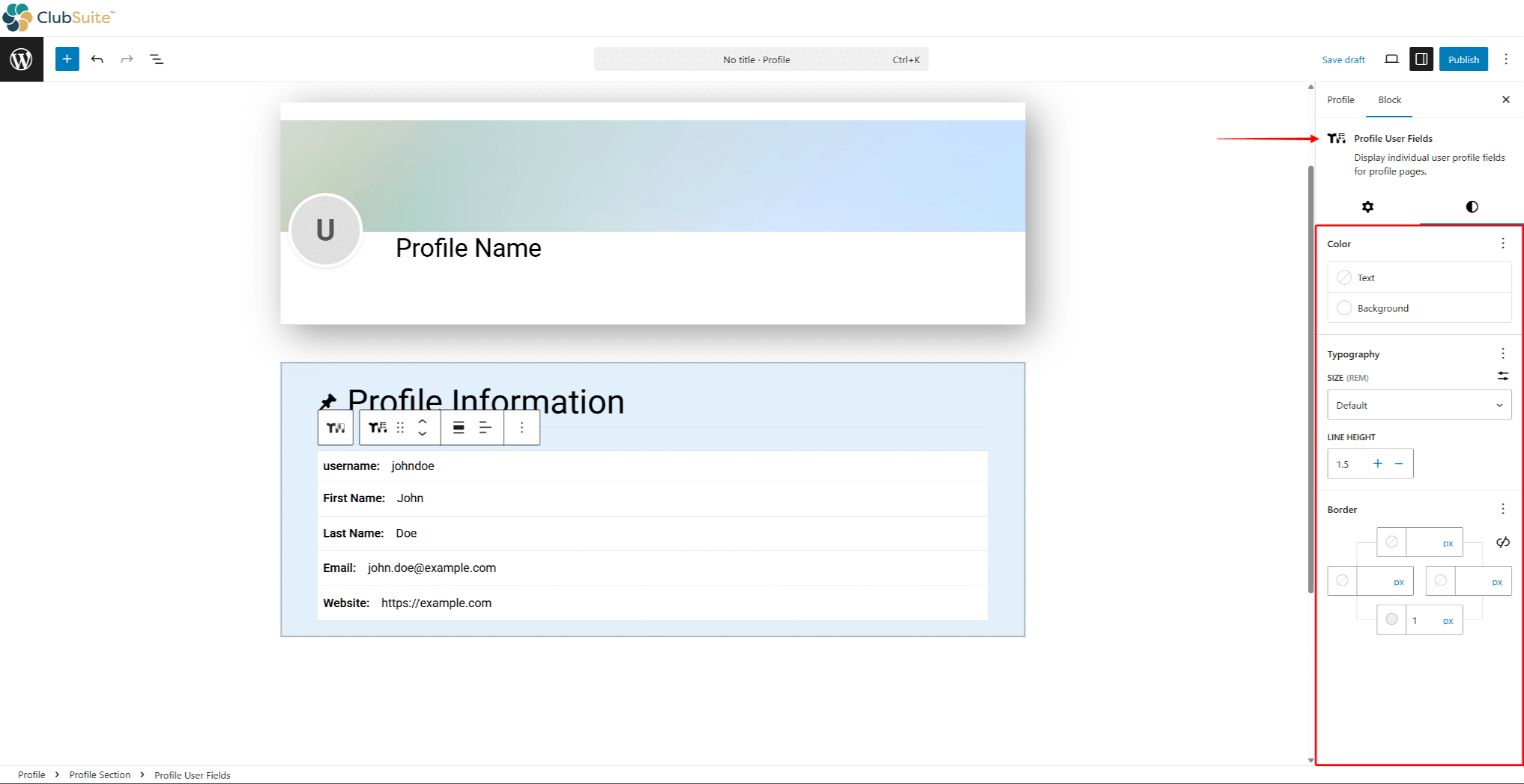Increase line height with plus stepper
Screen dimensions: 1524x784
coord(1377,463)
